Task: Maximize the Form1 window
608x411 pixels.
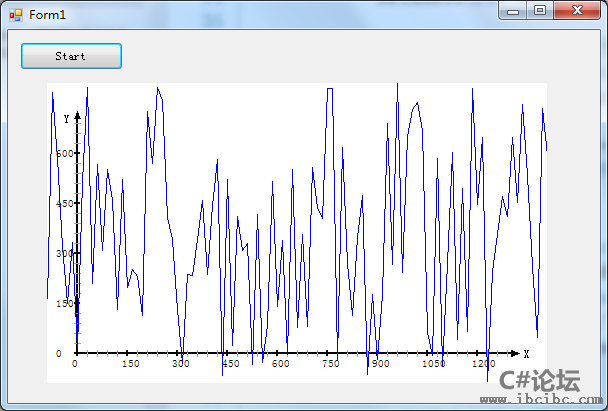Action: click(540, 11)
